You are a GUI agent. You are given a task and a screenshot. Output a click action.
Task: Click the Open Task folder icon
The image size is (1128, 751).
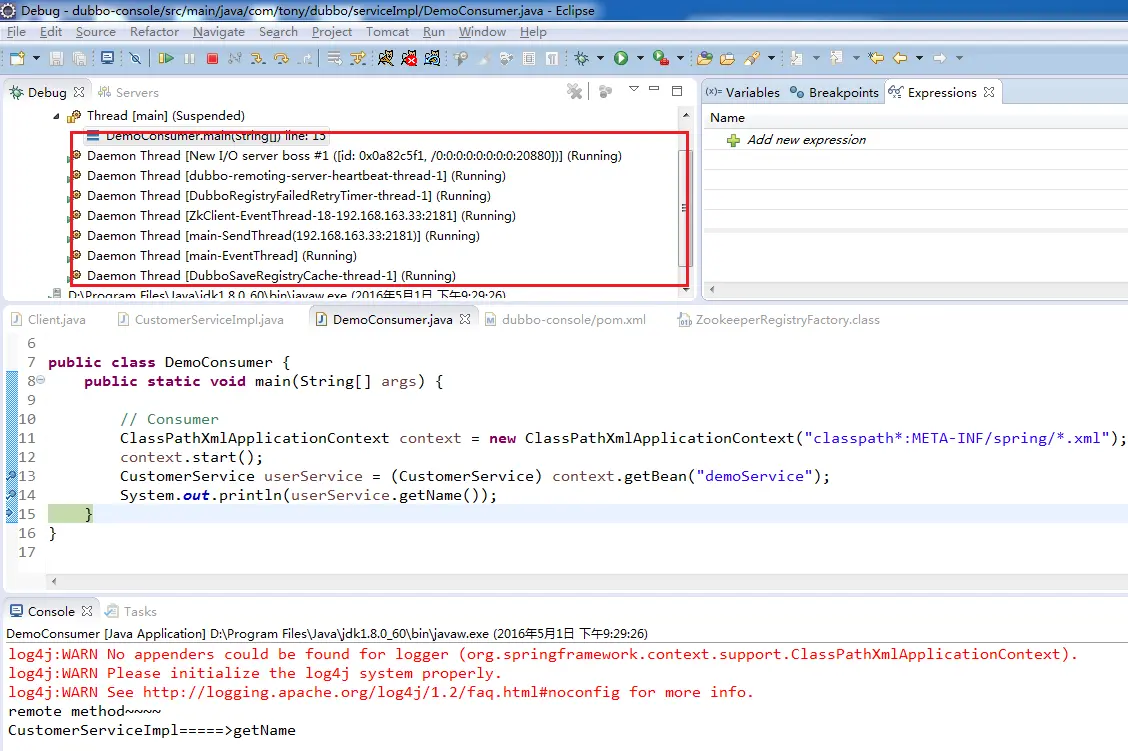click(x=727, y=58)
